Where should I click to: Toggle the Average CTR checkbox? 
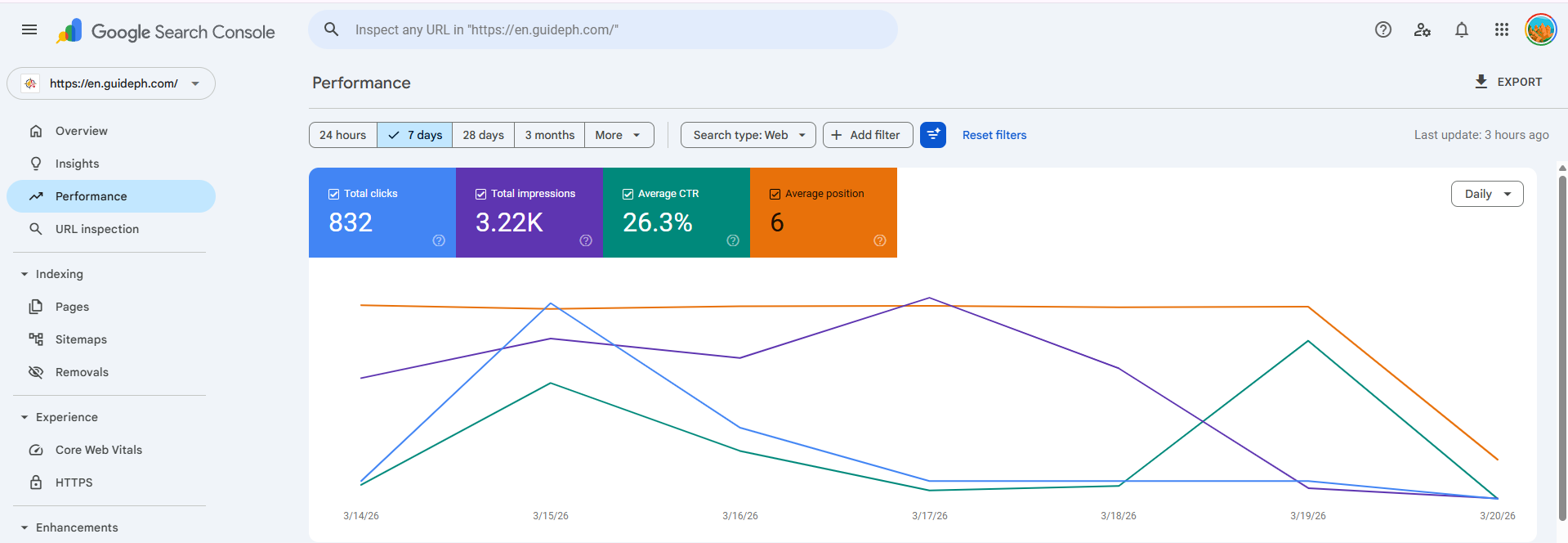click(x=628, y=194)
